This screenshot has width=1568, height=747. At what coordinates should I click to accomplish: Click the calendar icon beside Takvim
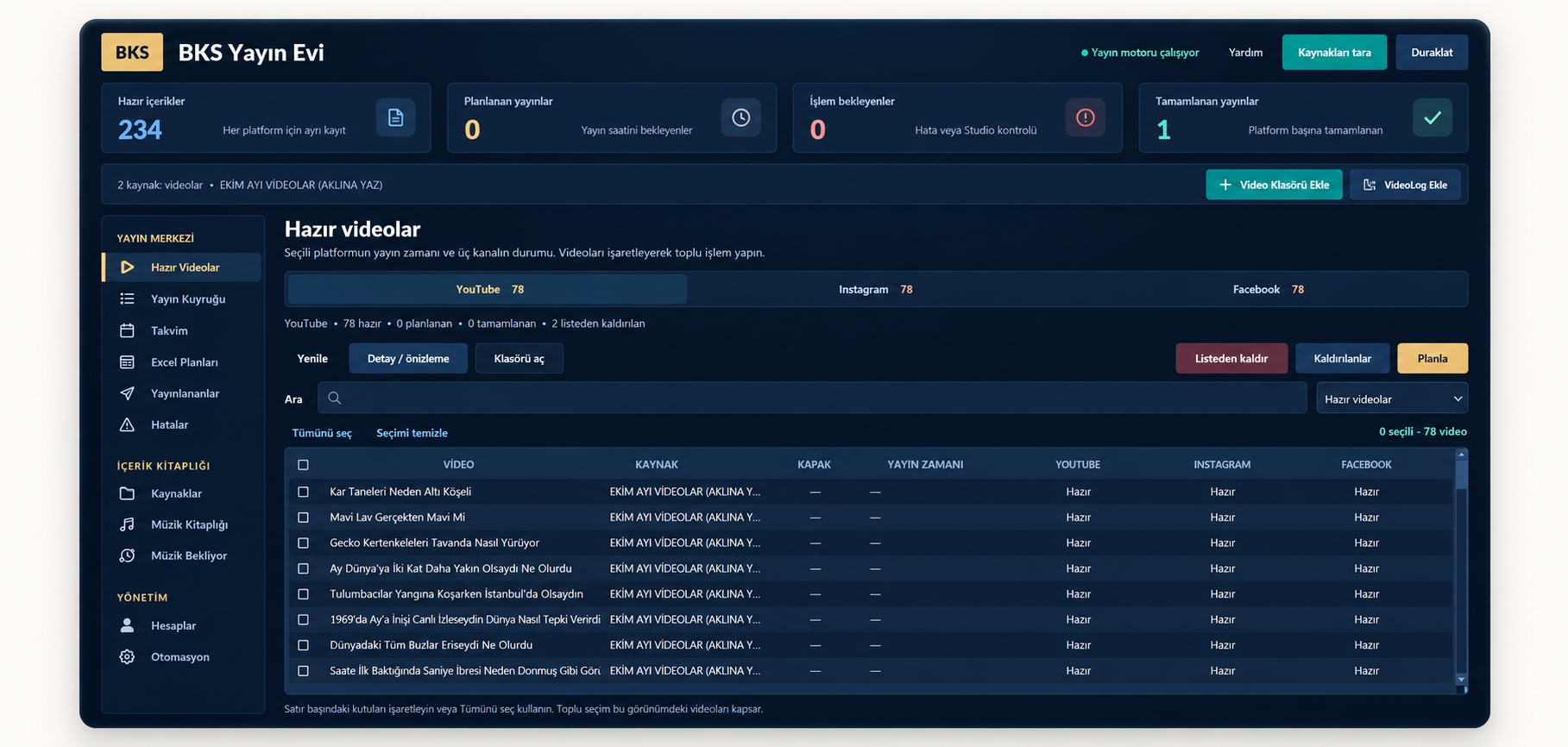point(127,330)
